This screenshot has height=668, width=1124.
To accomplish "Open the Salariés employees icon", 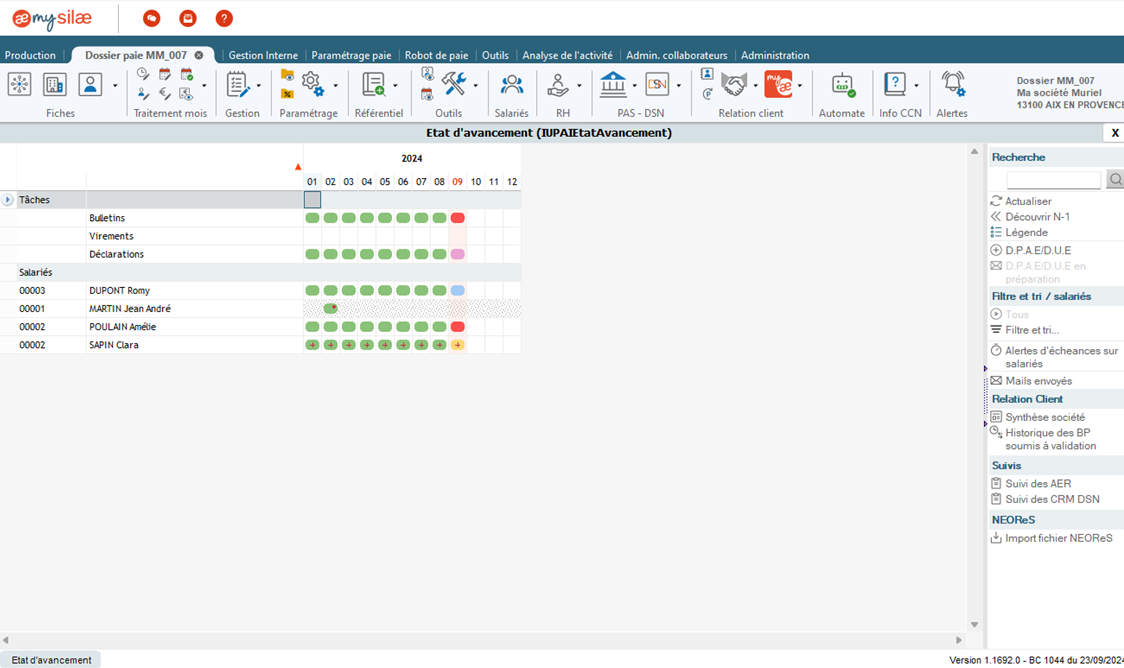I will (511, 85).
